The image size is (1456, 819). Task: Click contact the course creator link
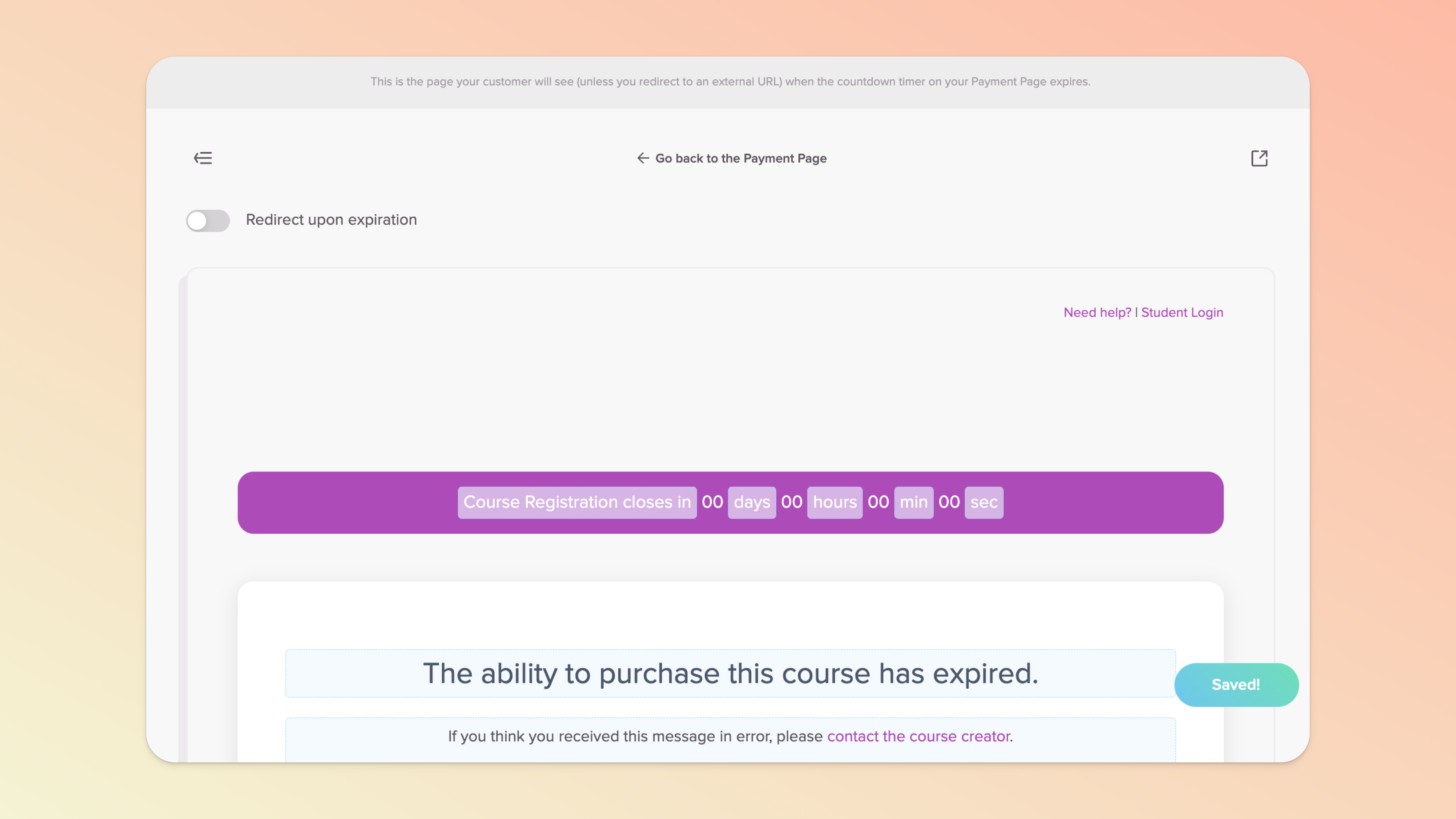[919, 736]
